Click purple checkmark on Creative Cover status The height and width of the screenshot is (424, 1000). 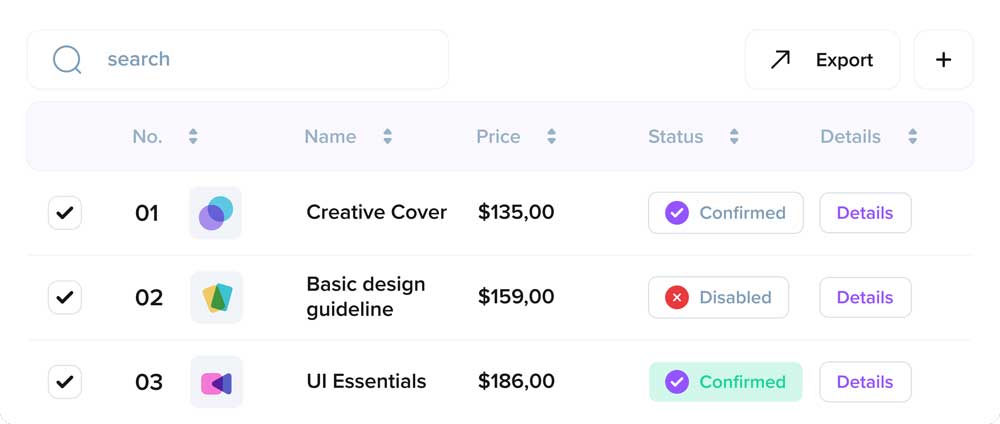click(677, 213)
